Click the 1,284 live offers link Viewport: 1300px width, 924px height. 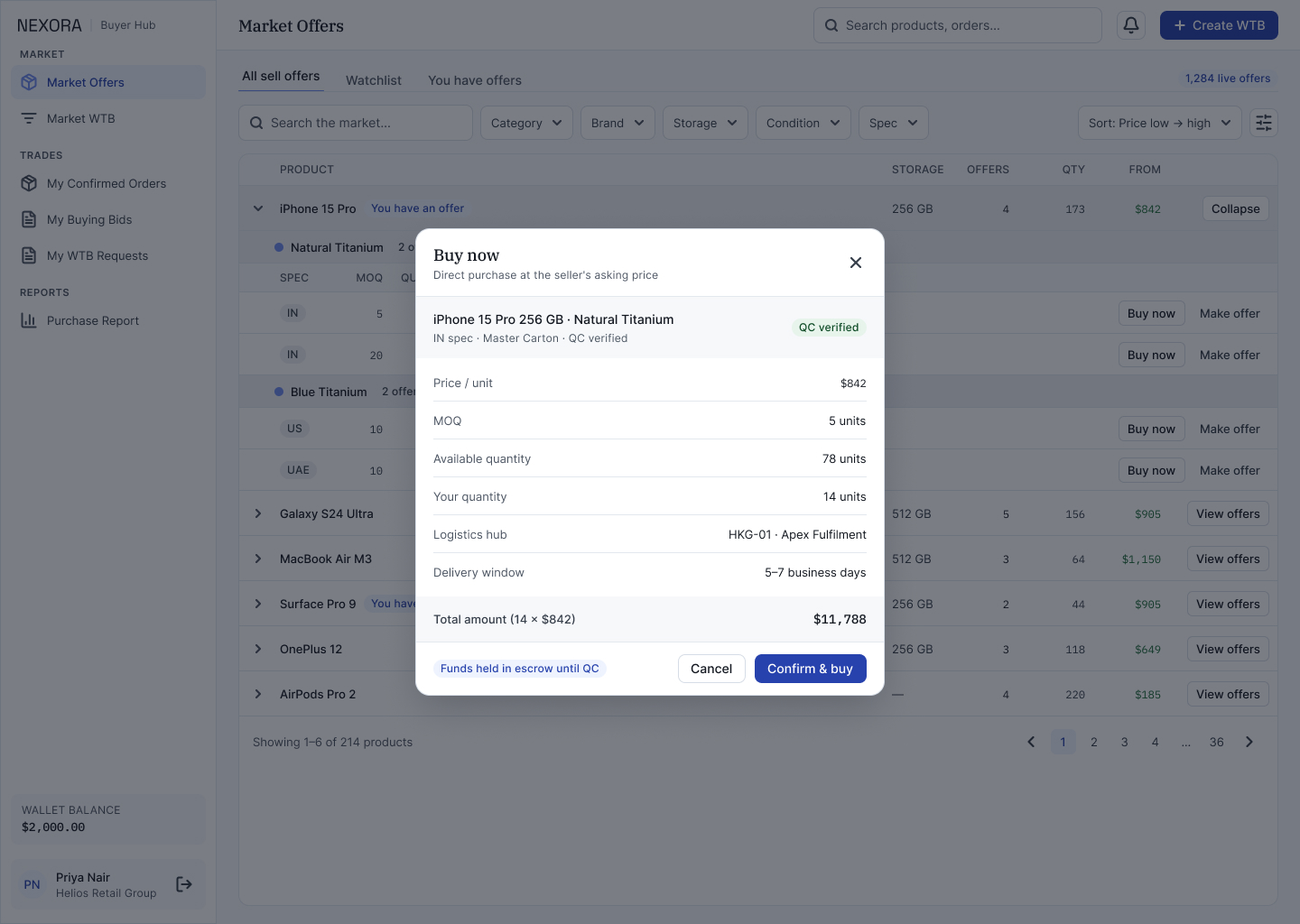pos(1228,79)
